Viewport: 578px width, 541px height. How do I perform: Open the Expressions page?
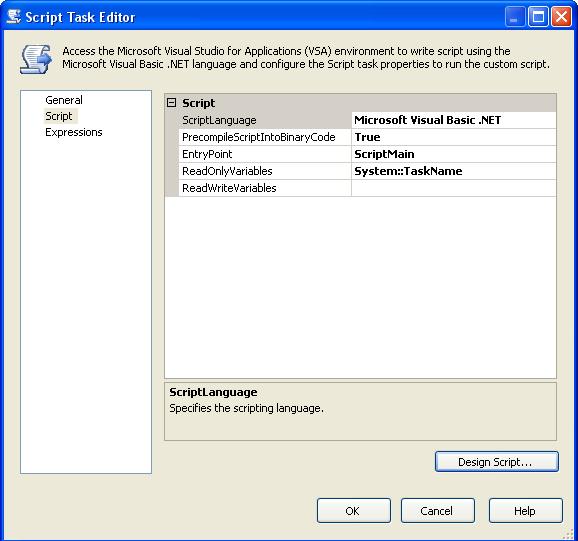pos(74,132)
